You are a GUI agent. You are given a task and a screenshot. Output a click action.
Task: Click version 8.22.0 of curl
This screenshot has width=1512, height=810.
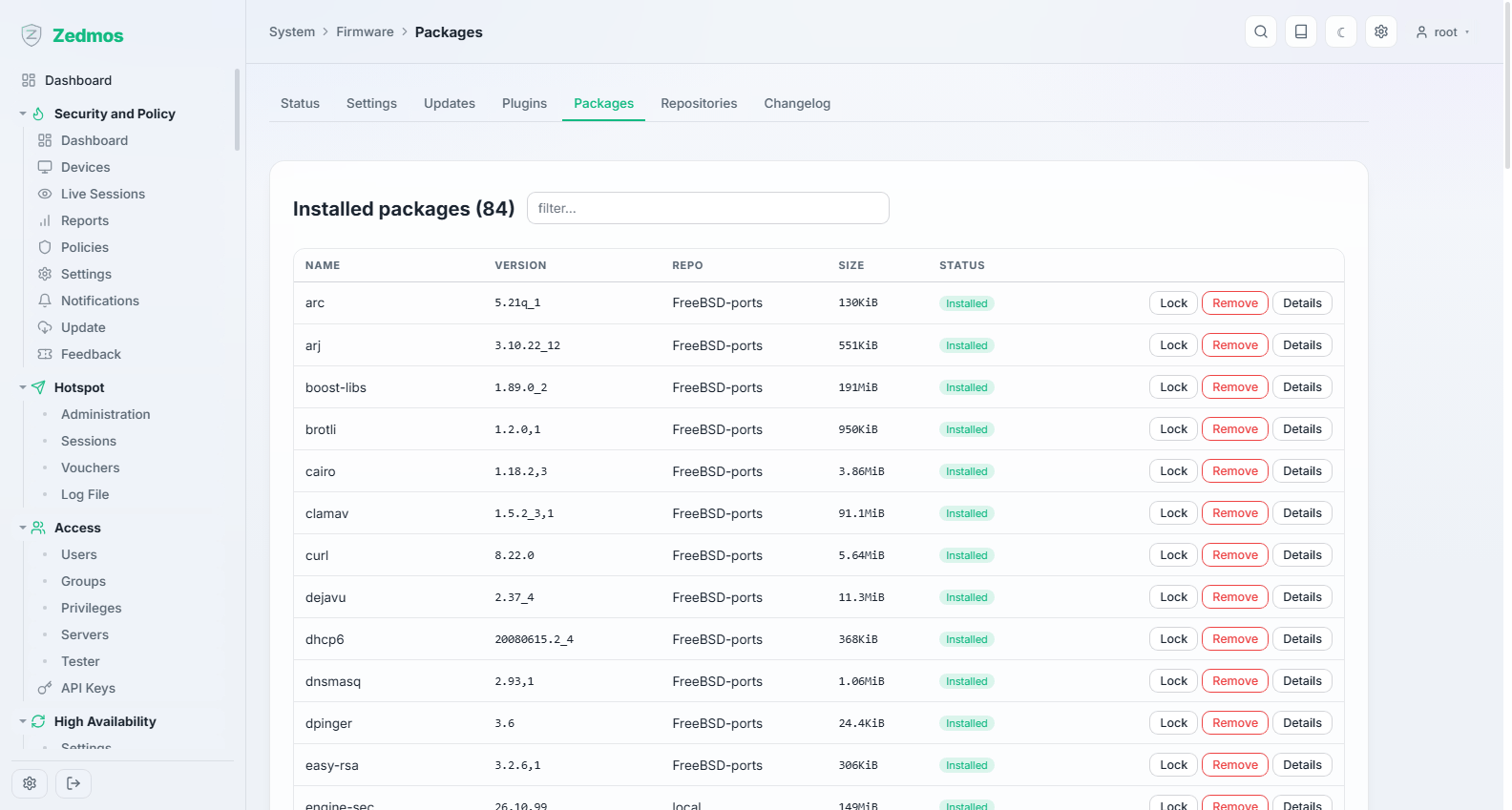coord(514,555)
